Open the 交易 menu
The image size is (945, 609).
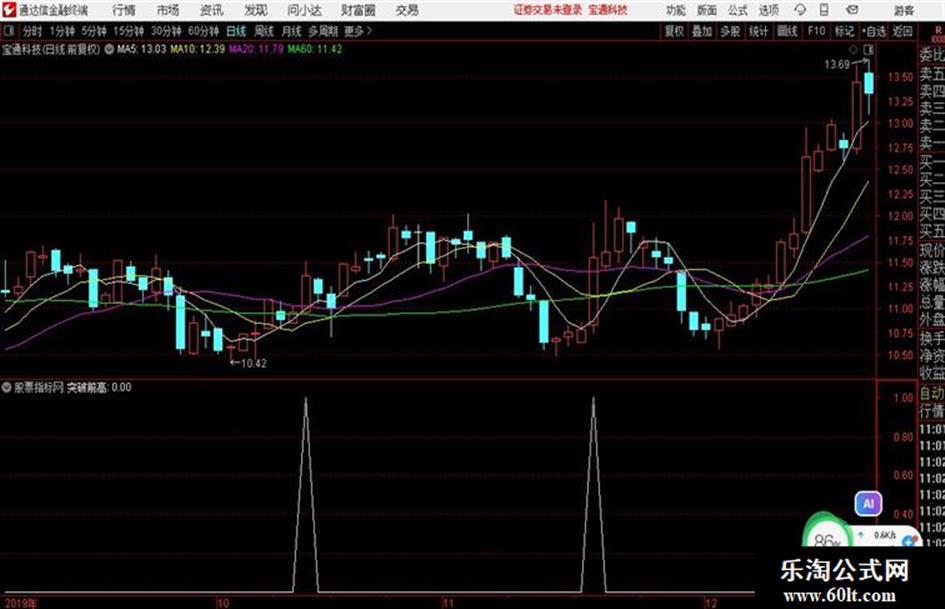407,10
